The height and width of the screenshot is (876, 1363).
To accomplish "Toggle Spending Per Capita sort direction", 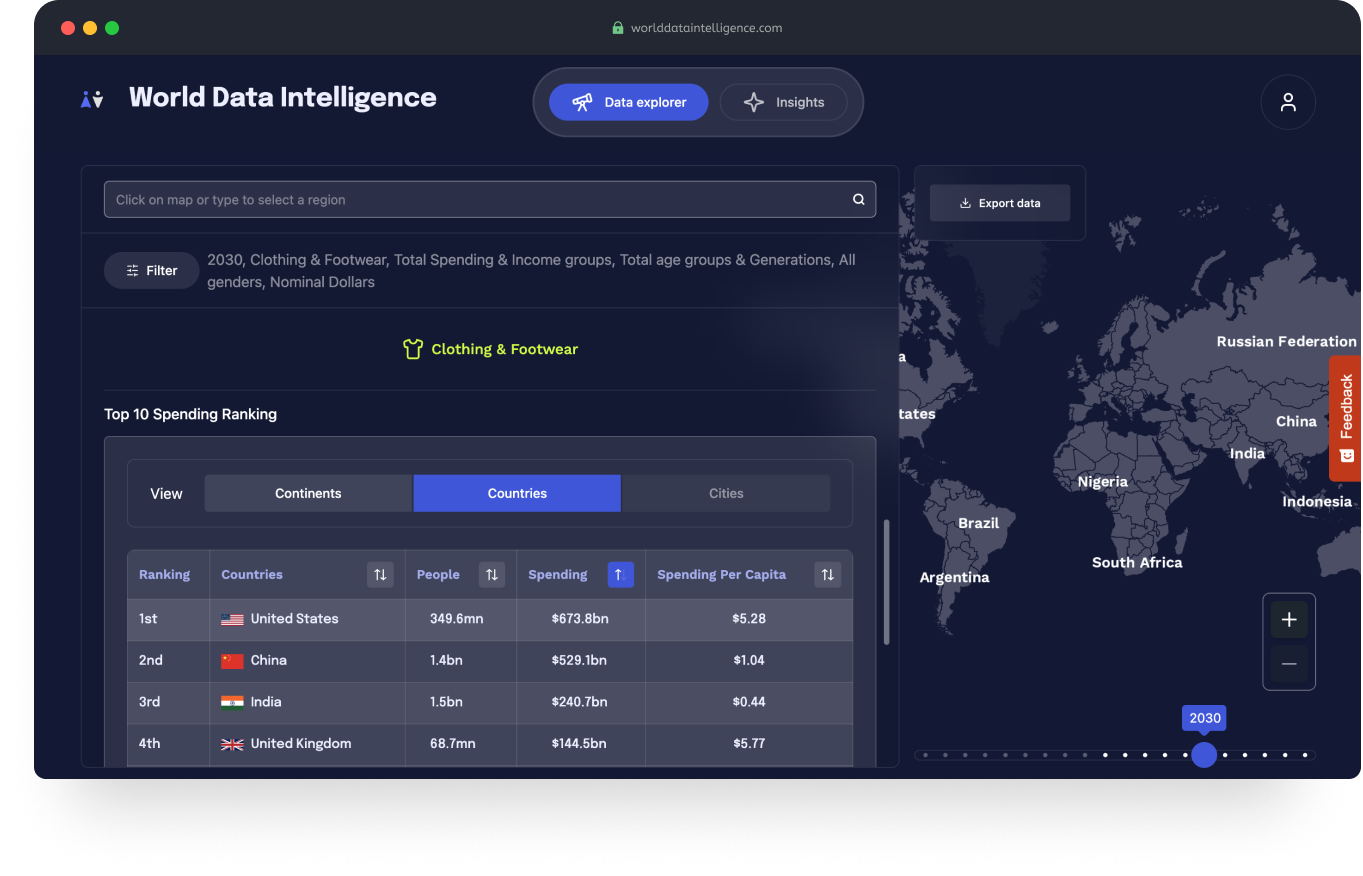I will [x=827, y=574].
